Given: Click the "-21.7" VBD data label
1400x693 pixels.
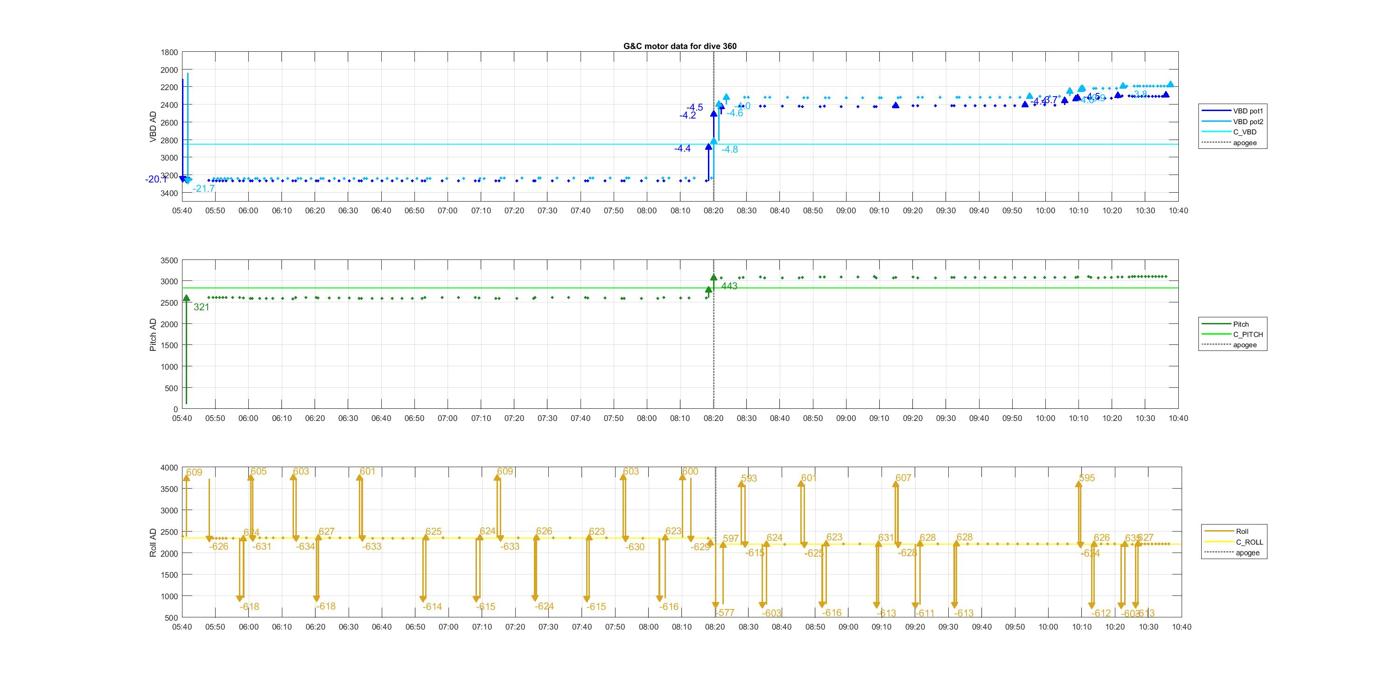Looking at the screenshot, I should pyautogui.click(x=204, y=189).
